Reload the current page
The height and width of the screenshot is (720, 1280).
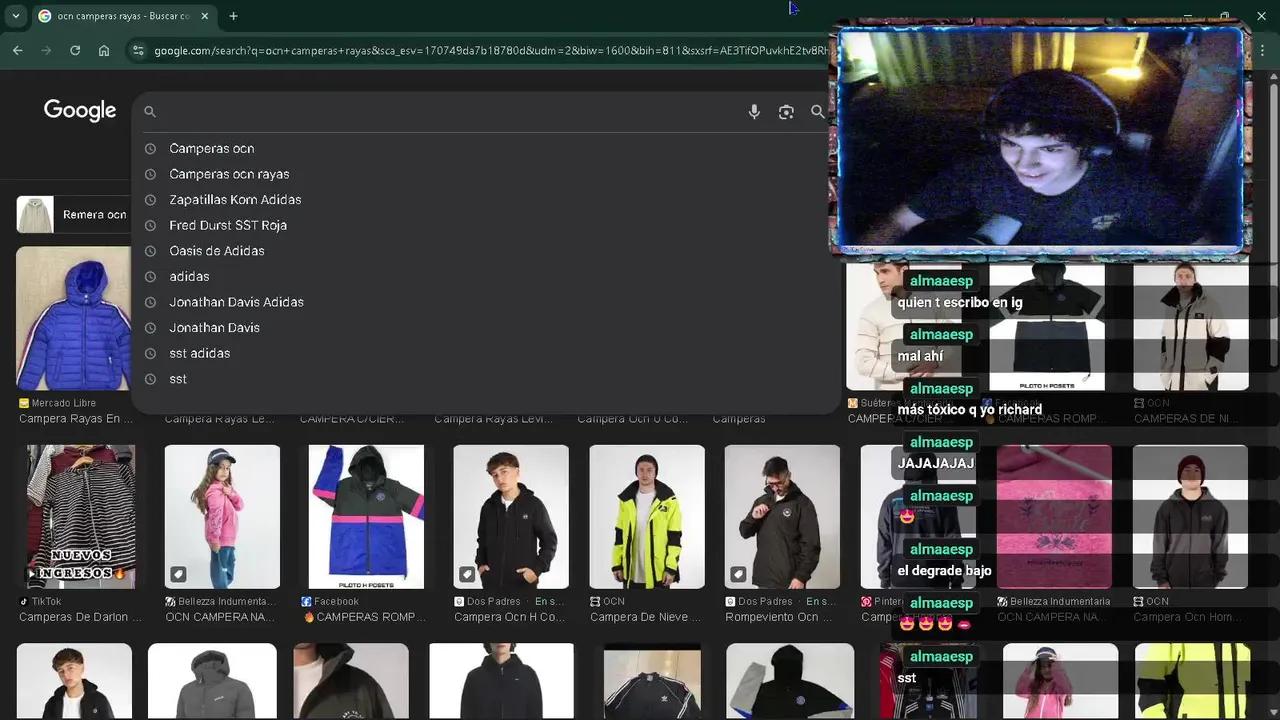75,50
